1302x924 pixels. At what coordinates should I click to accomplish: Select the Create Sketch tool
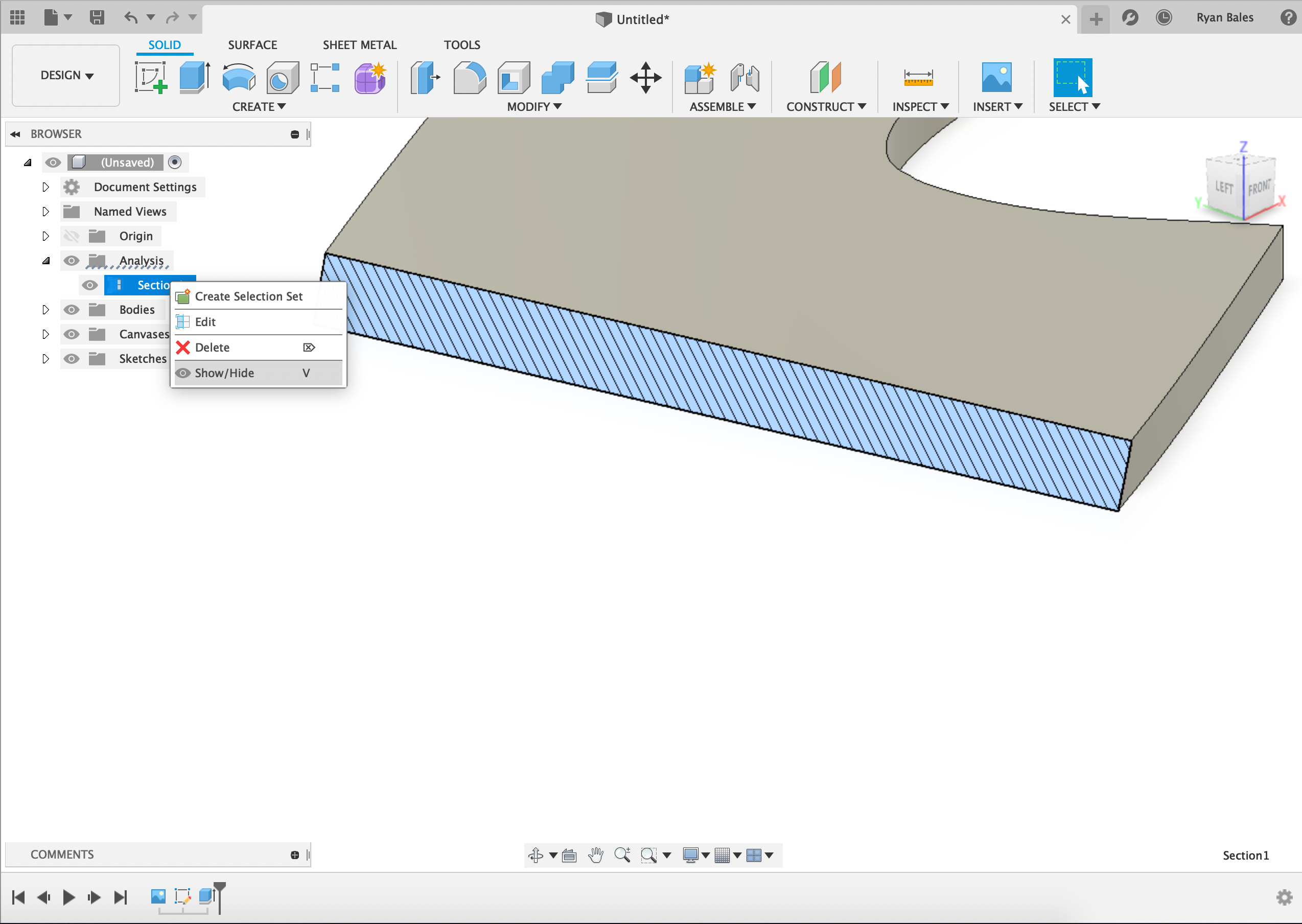[x=151, y=77]
